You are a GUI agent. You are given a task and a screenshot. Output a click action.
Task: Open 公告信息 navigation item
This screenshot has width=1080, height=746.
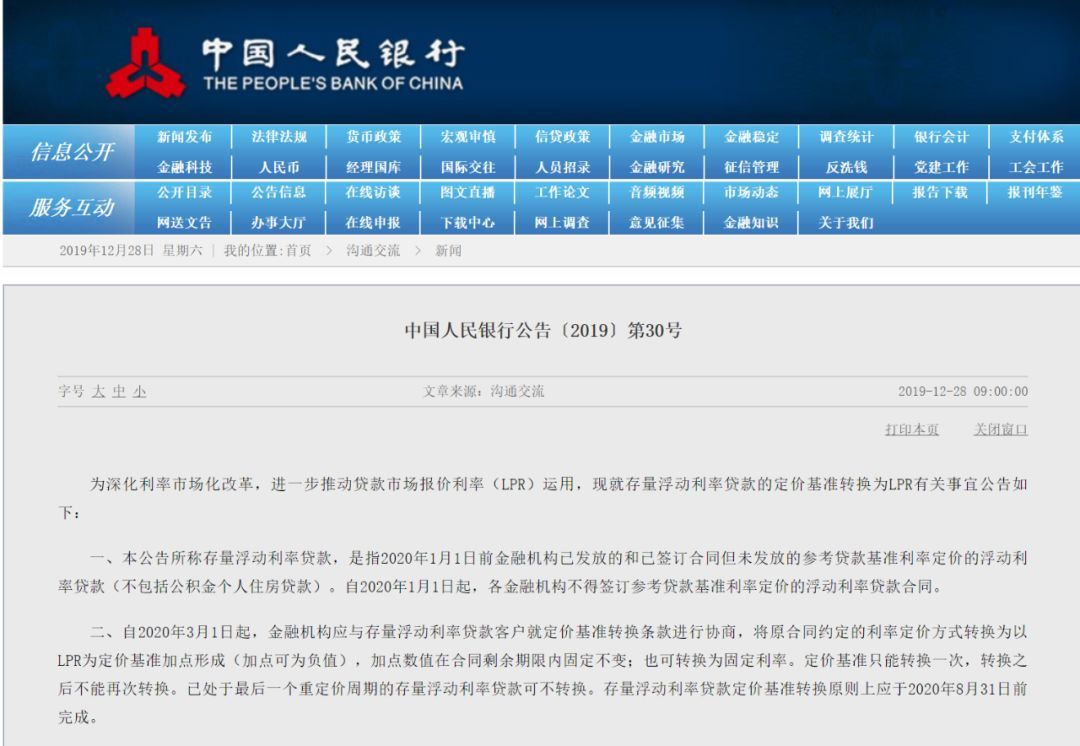(279, 192)
